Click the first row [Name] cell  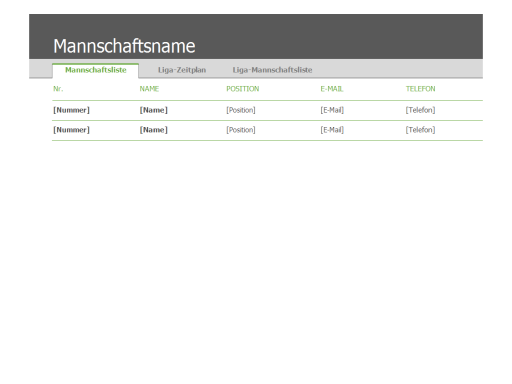coord(154,110)
